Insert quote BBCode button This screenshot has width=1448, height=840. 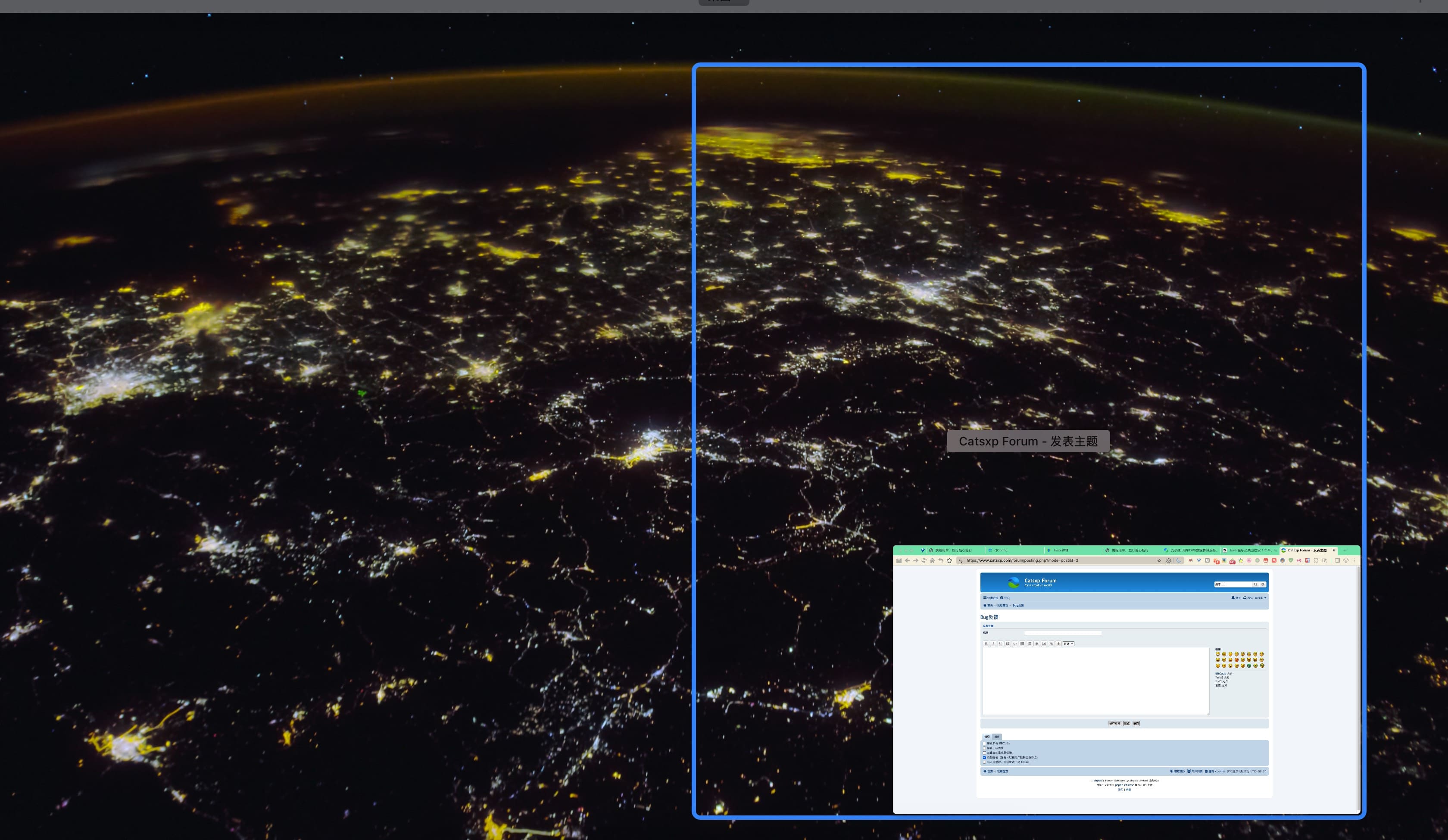tap(1008, 644)
